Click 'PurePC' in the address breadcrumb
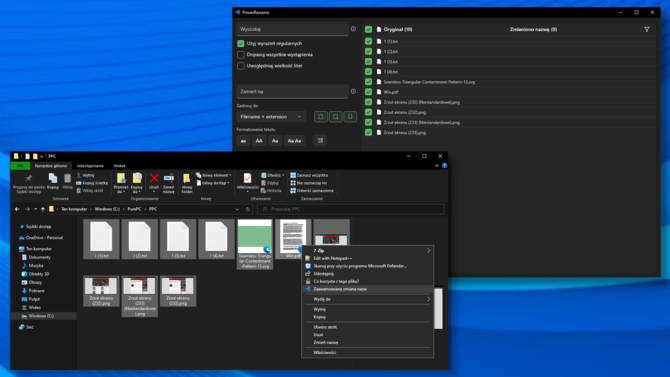The width and height of the screenshot is (670, 377). pyautogui.click(x=134, y=209)
